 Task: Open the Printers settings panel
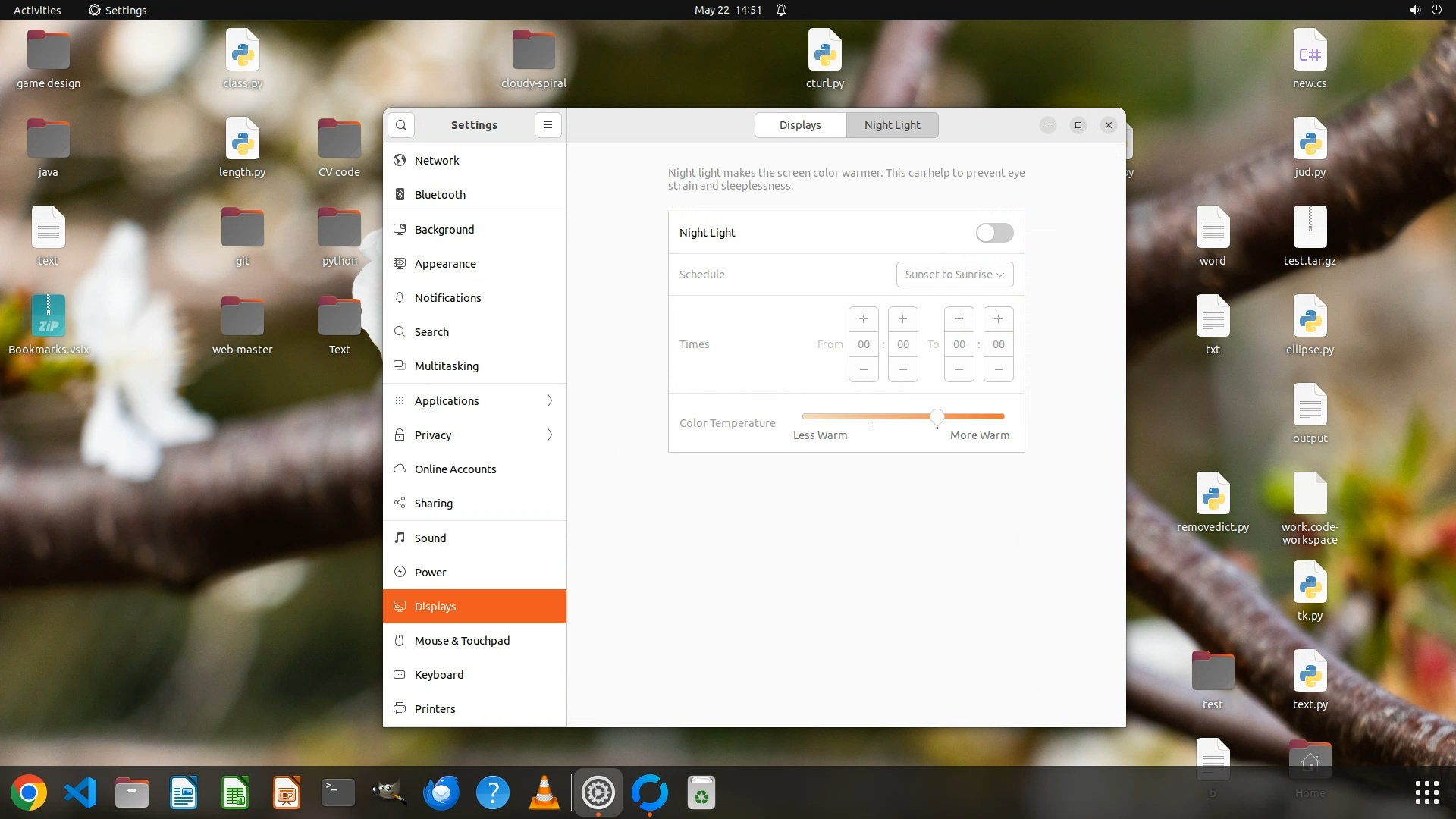tap(435, 709)
